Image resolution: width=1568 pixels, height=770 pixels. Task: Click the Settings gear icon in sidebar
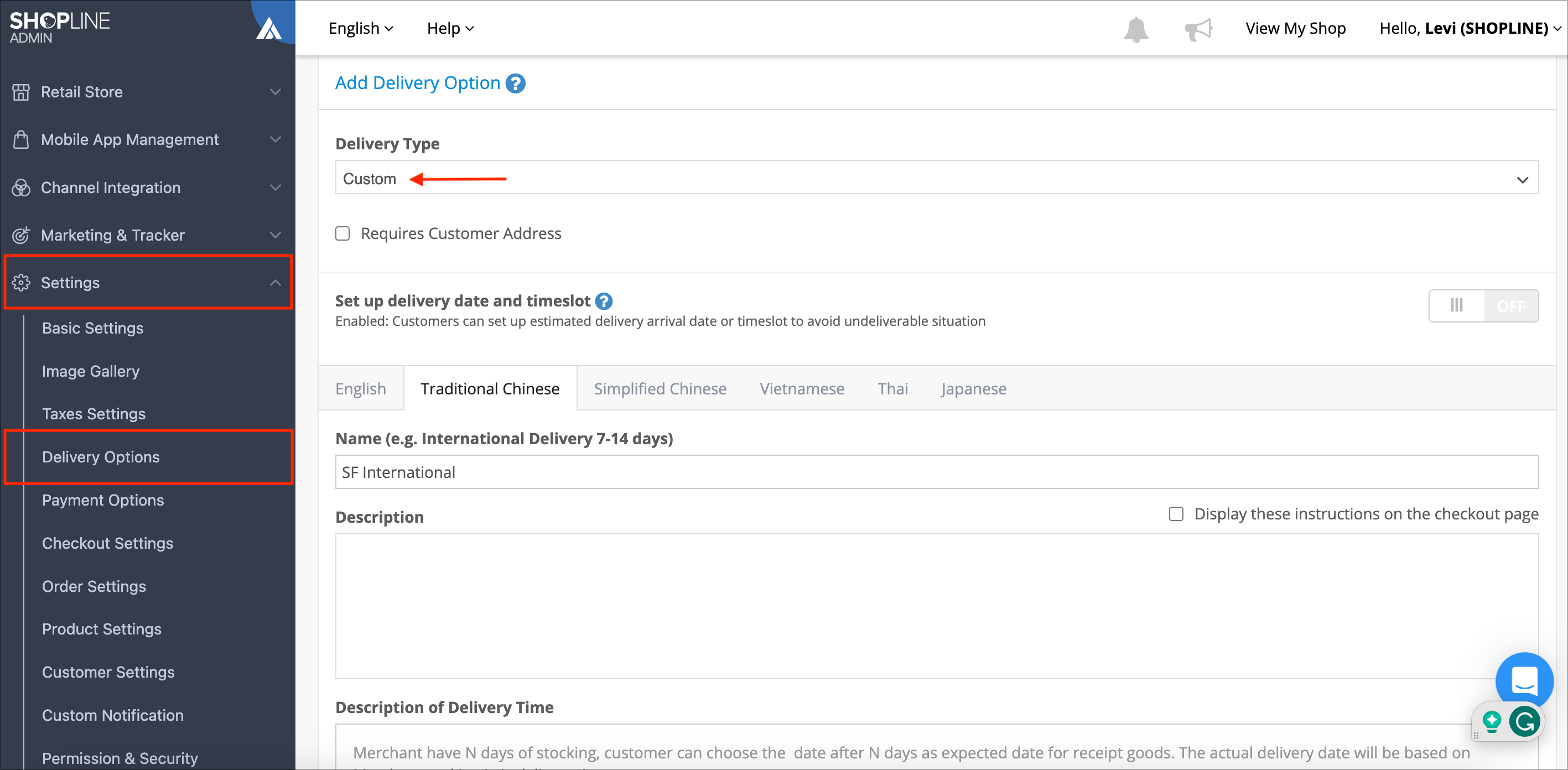(22, 283)
